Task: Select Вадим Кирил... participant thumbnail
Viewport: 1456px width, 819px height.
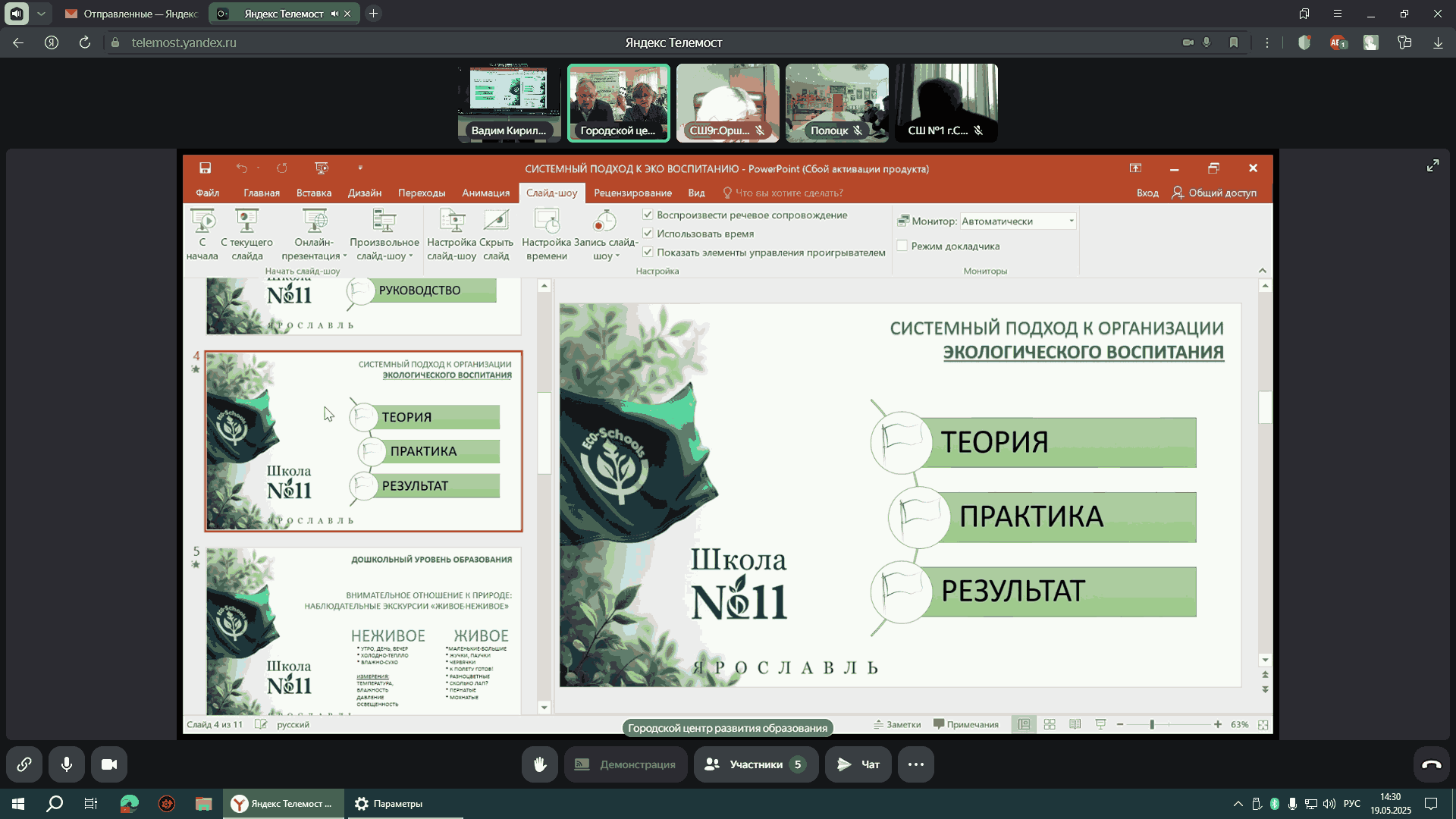Action: pyautogui.click(x=509, y=103)
